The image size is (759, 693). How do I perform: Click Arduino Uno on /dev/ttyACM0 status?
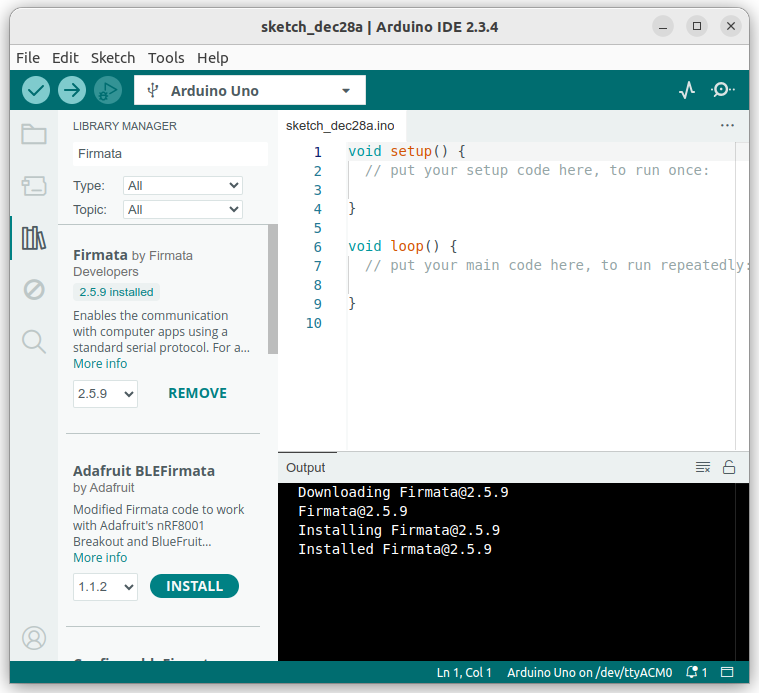point(590,672)
